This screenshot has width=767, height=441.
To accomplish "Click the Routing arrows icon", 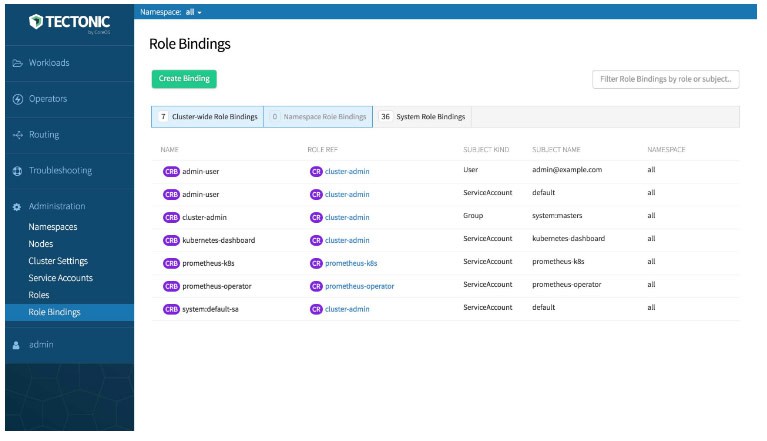I will click(18, 135).
